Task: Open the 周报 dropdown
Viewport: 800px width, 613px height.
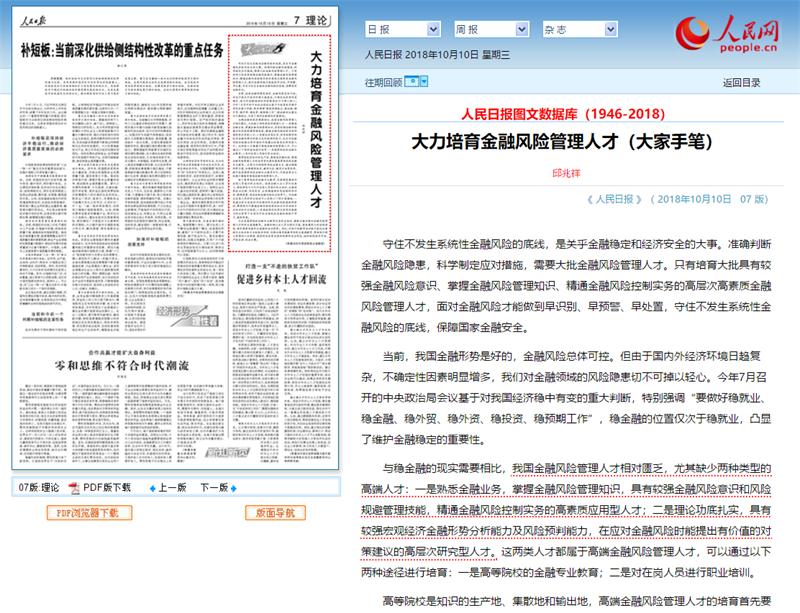Action: [491, 30]
